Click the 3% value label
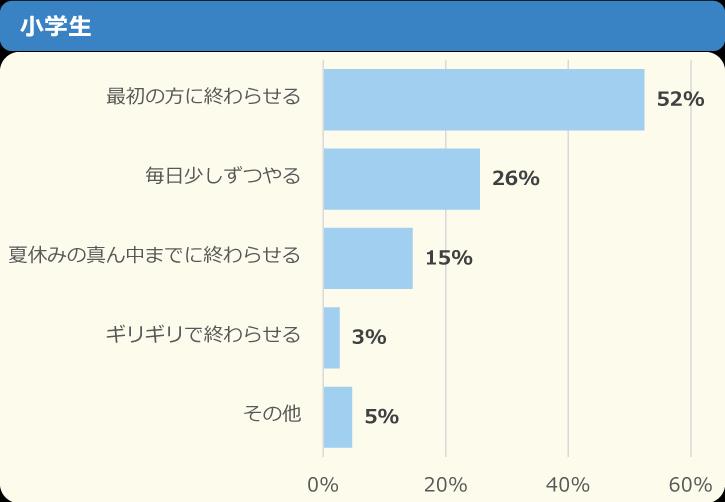The height and width of the screenshot is (502, 725). 369,337
